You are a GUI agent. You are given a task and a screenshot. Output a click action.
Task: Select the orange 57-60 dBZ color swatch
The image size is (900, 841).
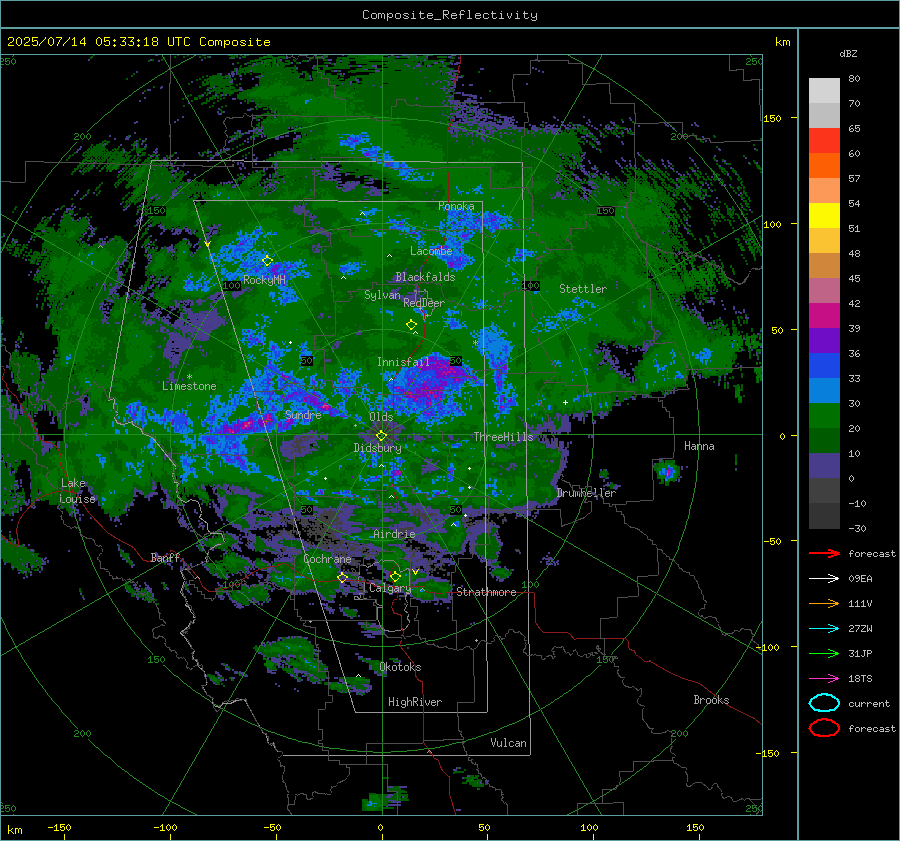(x=824, y=166)
